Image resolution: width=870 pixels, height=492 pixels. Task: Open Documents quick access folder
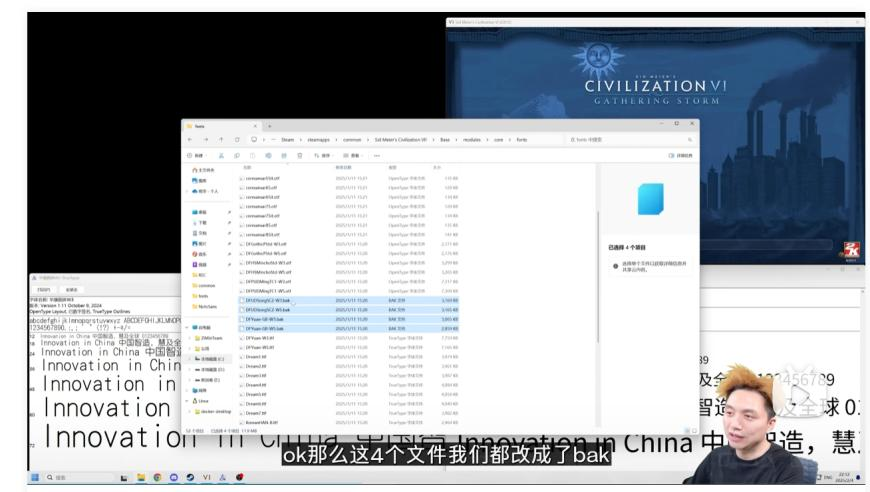(x=199, y=234)
